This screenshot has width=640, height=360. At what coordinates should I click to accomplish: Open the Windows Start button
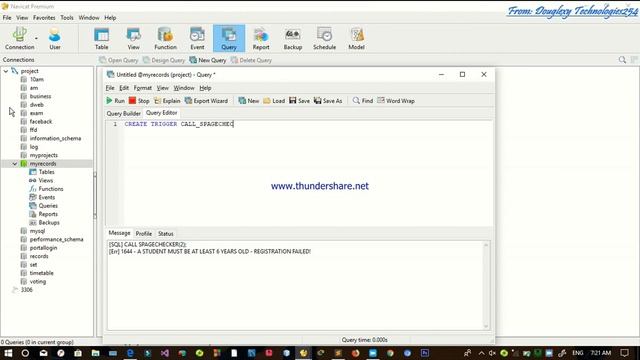[8, 353]
